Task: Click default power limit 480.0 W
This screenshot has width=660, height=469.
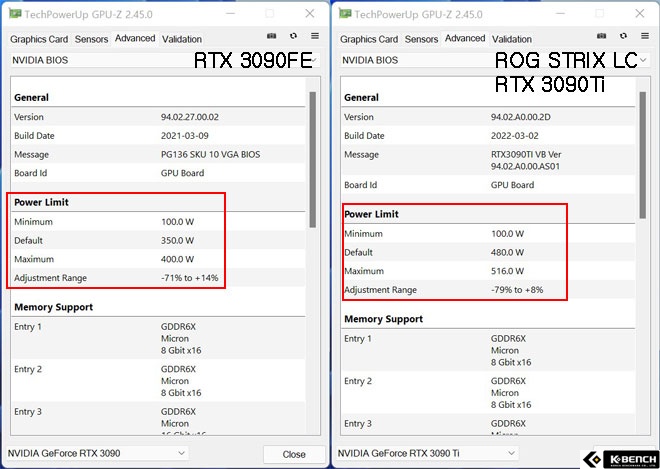Action: pyautogui.click(x=507, y=252)
